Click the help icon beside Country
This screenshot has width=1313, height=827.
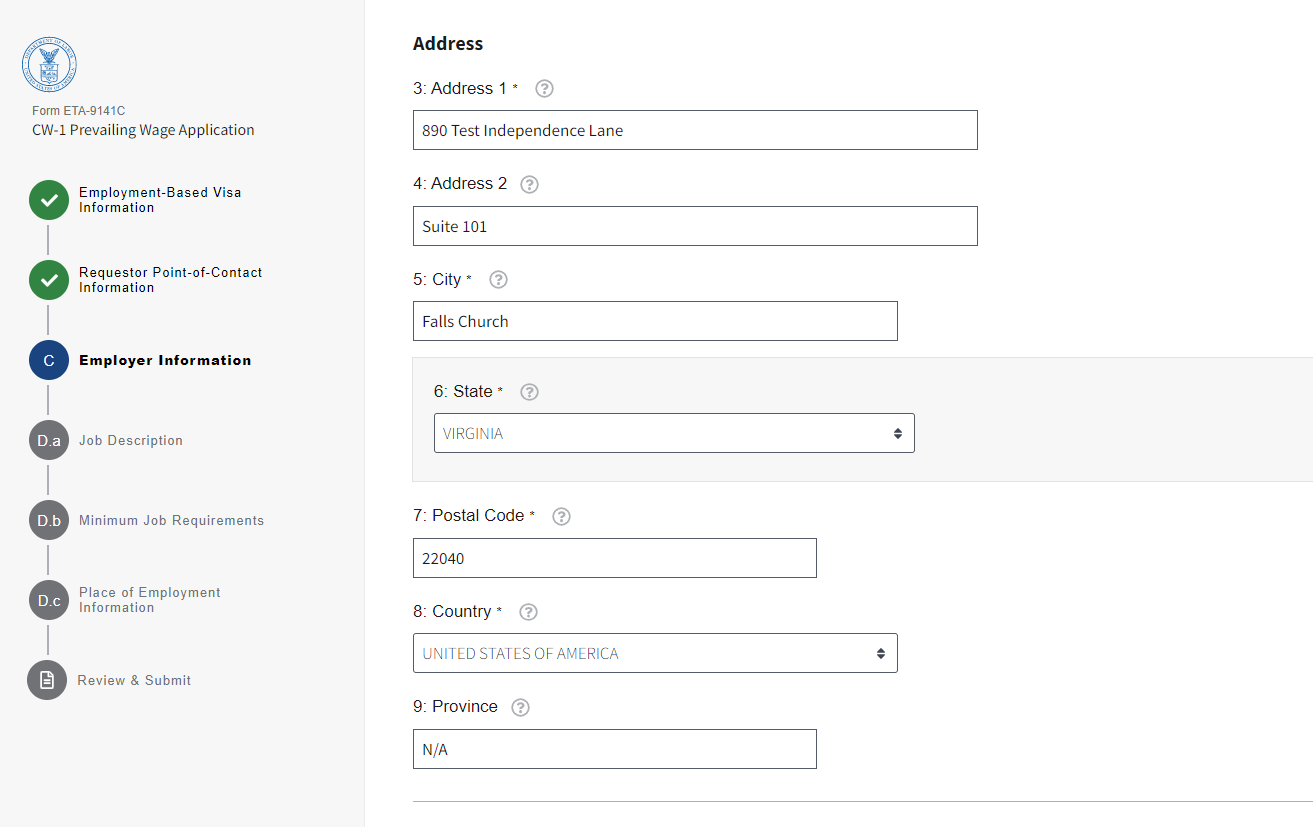(529, 612)
